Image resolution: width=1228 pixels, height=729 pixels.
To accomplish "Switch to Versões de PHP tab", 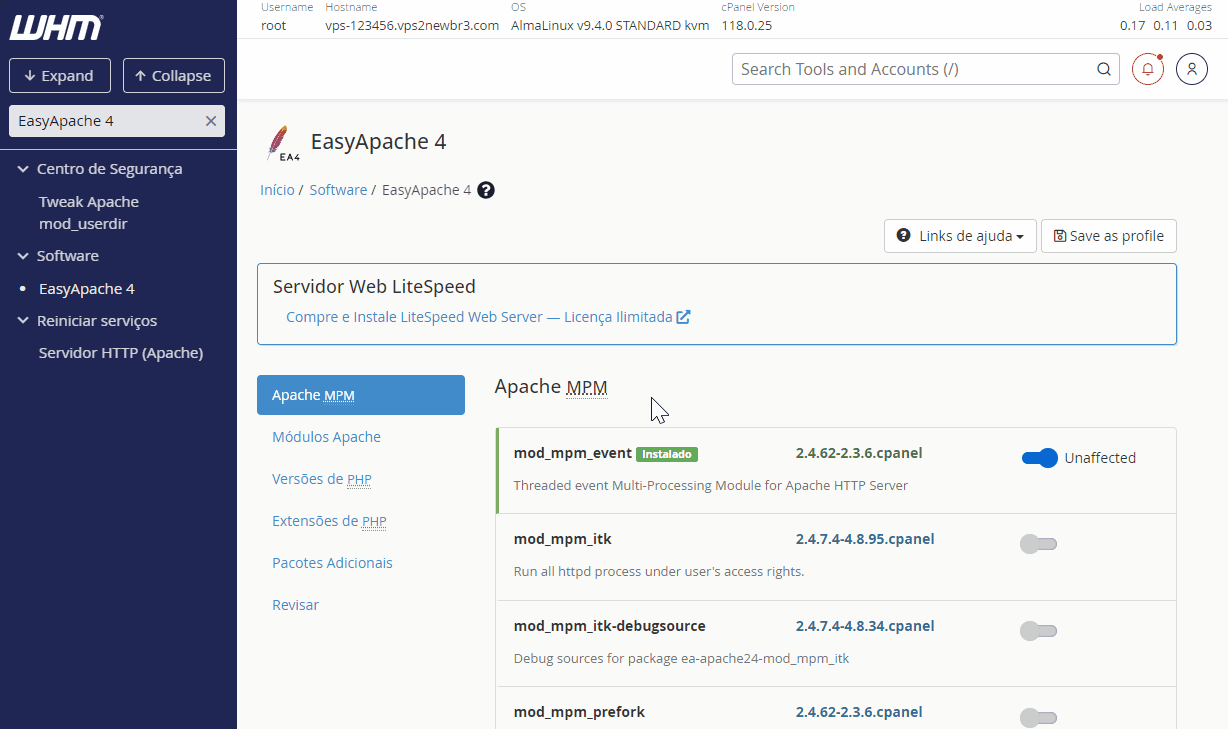I will click(x=322, y=479).
